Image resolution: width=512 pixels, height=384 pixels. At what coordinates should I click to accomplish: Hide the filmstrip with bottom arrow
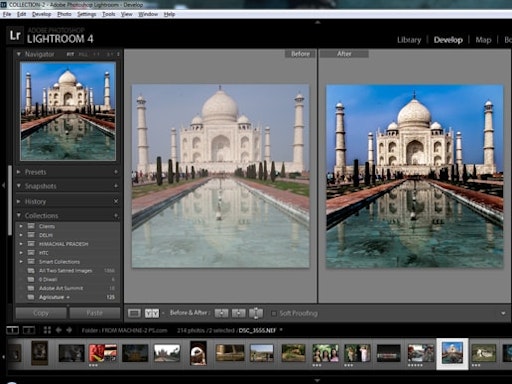click(317, 380)
